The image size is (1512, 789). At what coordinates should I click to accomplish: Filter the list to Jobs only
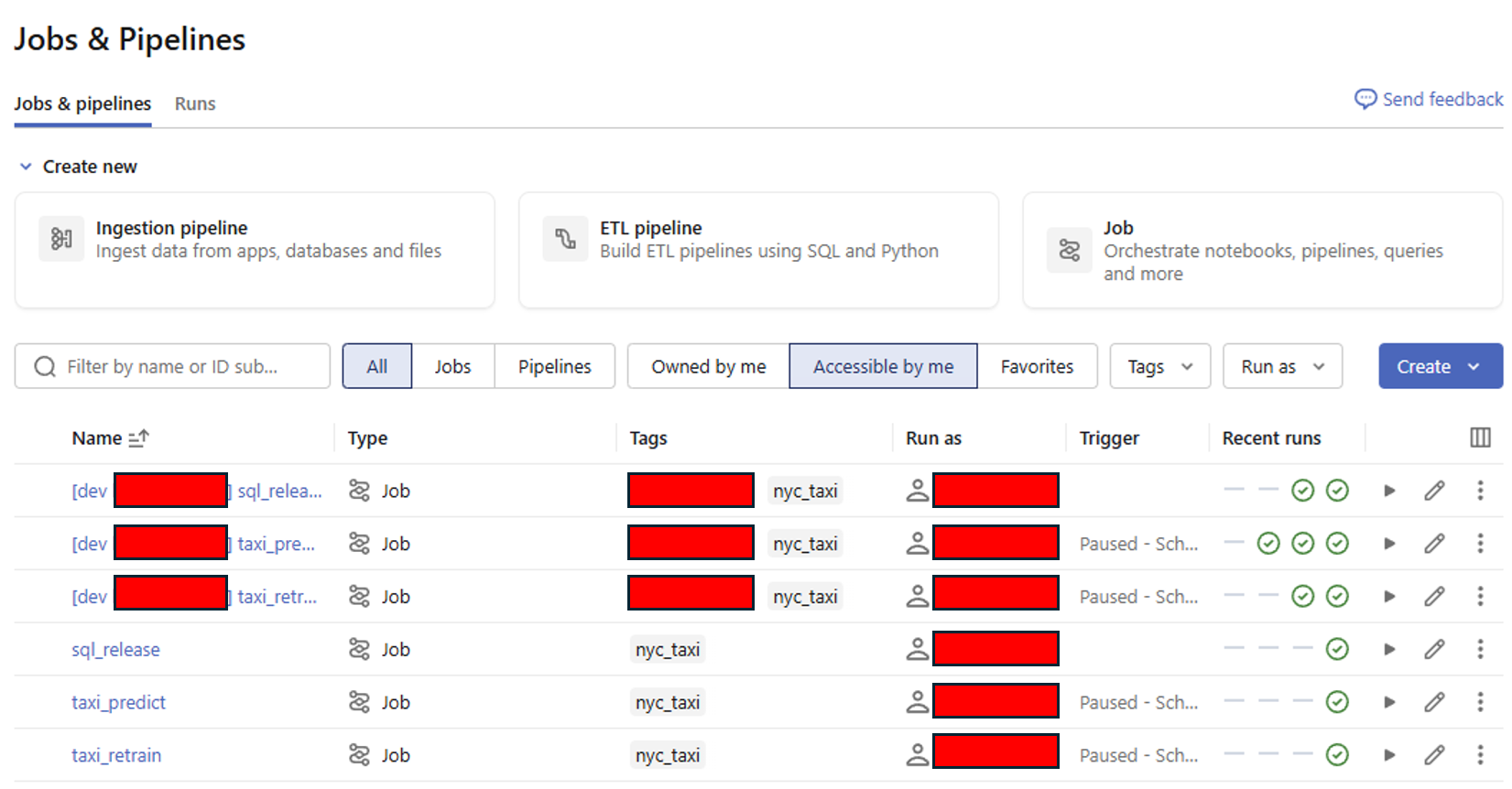(x=453, y=366)
